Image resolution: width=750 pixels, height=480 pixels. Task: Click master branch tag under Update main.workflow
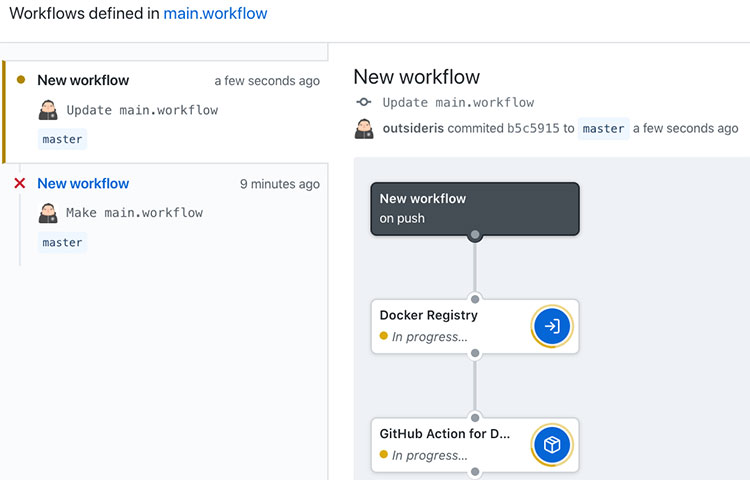click(x=62, y=139)
